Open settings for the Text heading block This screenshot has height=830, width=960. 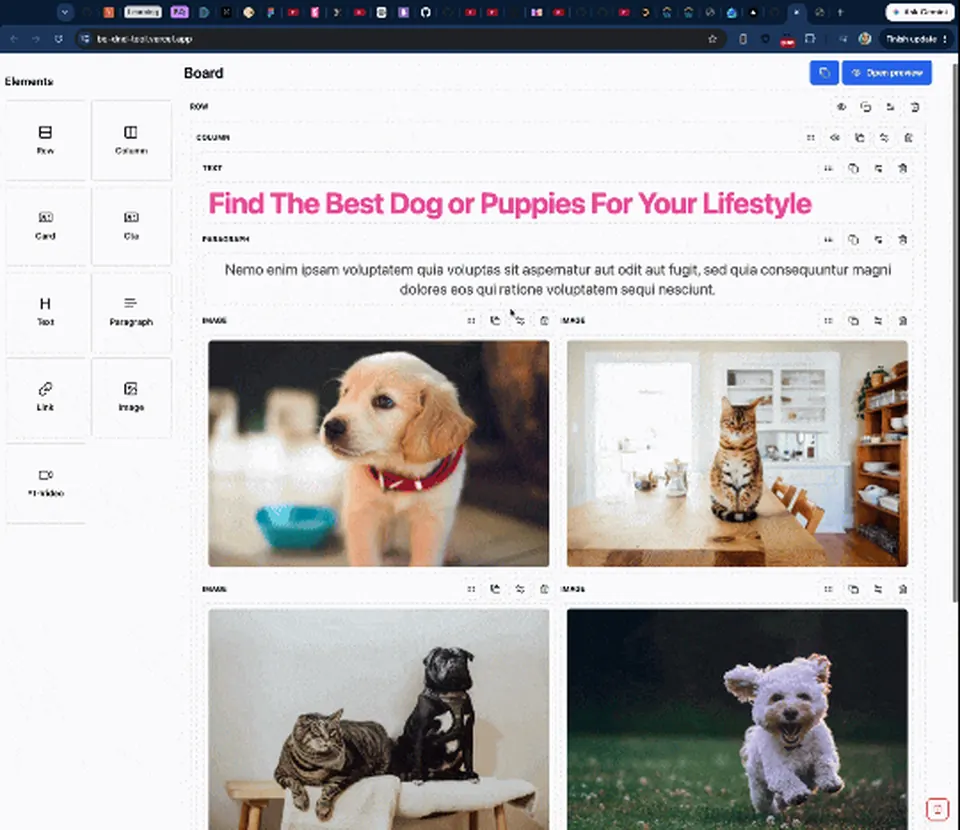878,168
